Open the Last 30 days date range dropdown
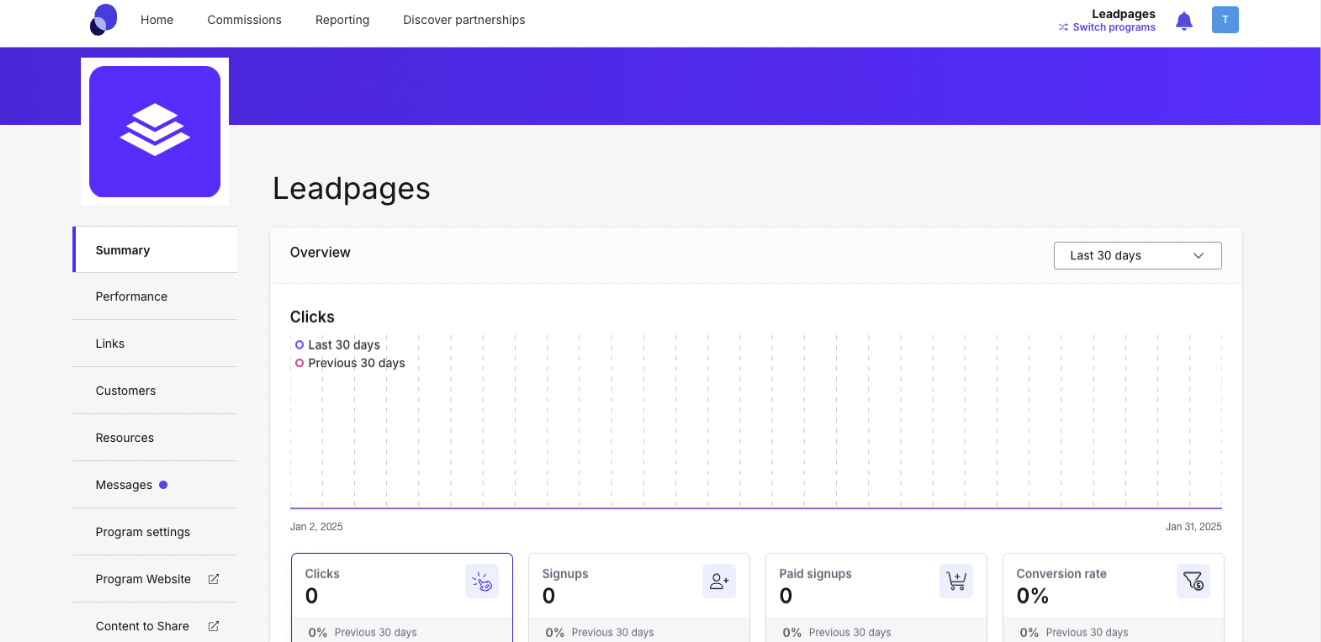Image resolution: width=1321 pixels, height=642 pixels. tap(1137, 255)
